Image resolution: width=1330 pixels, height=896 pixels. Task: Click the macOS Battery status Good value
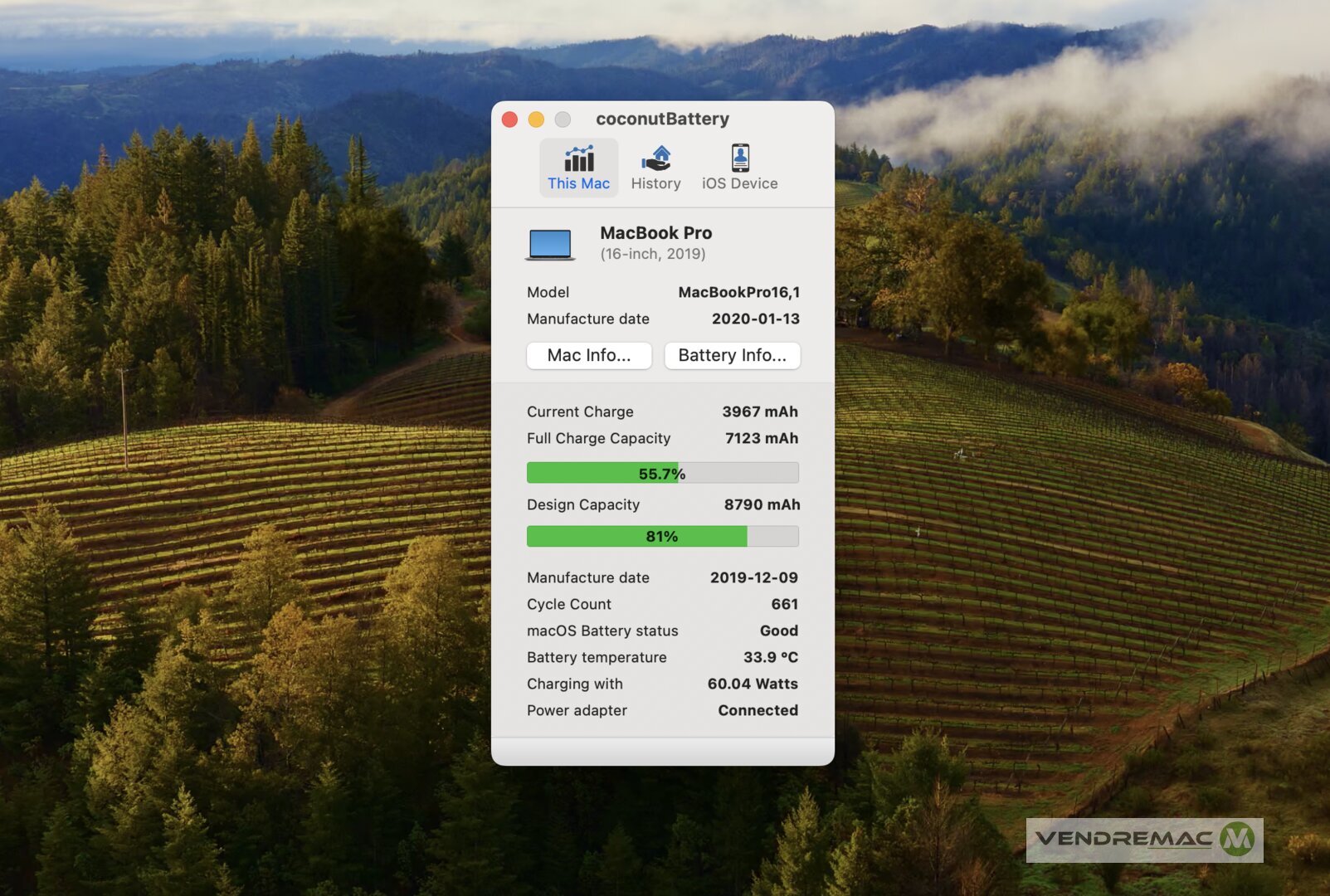point(778,631)
